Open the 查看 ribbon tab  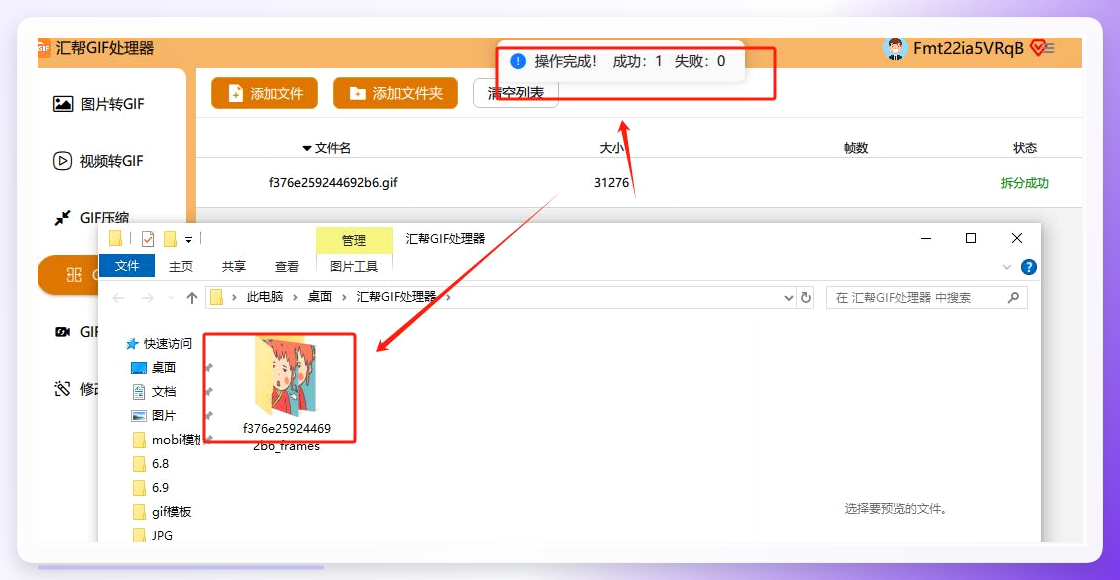287,266
